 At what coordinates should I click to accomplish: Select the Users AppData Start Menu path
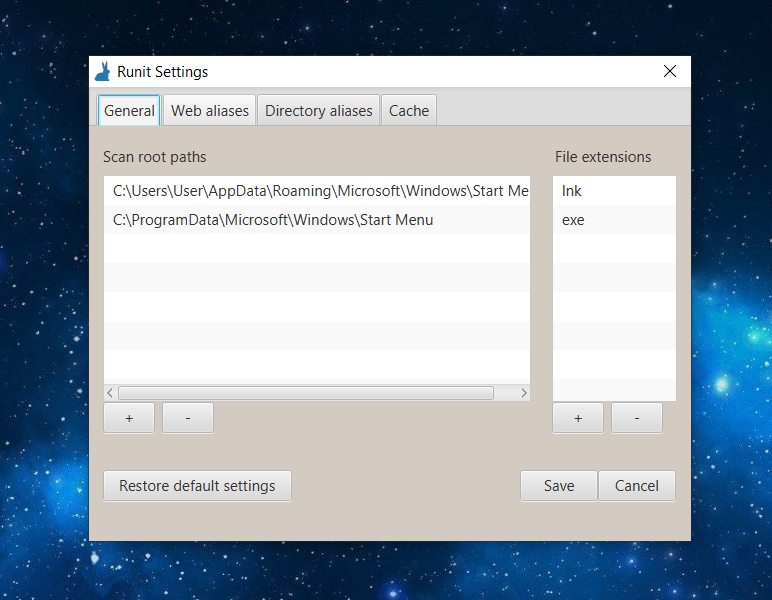pos(317,190)
